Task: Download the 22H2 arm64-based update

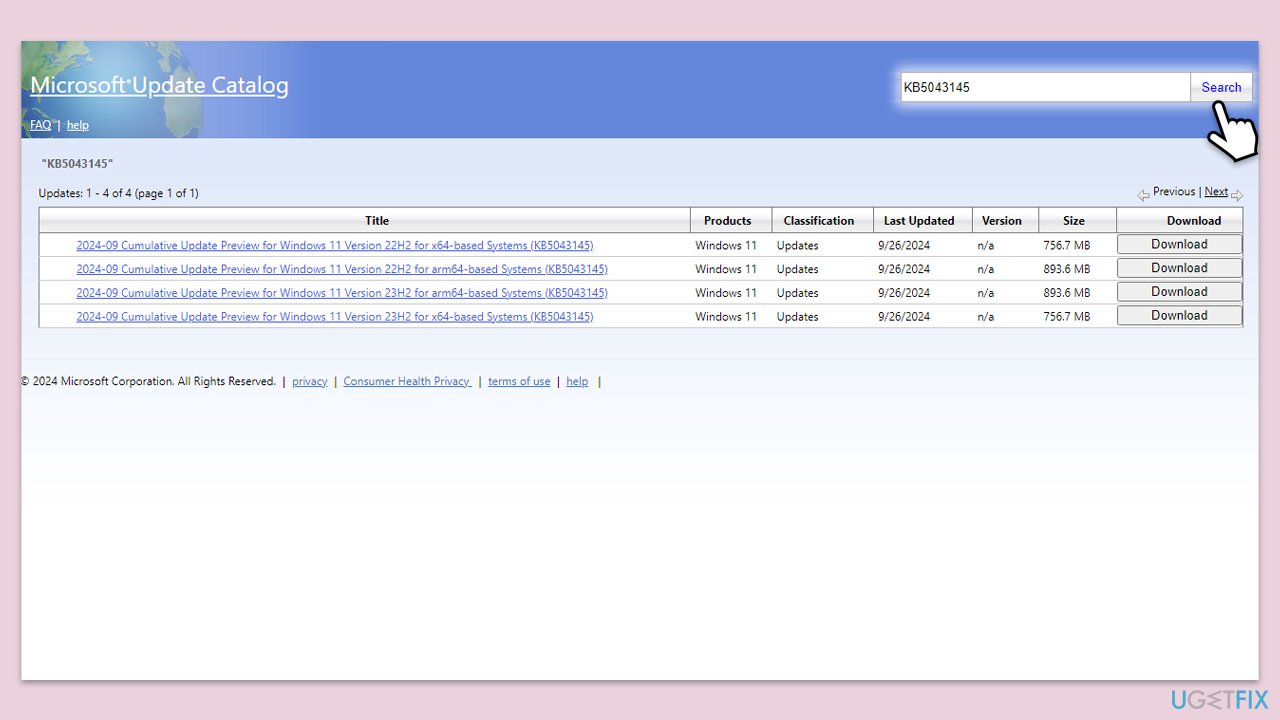Action: pos(1179,268)
